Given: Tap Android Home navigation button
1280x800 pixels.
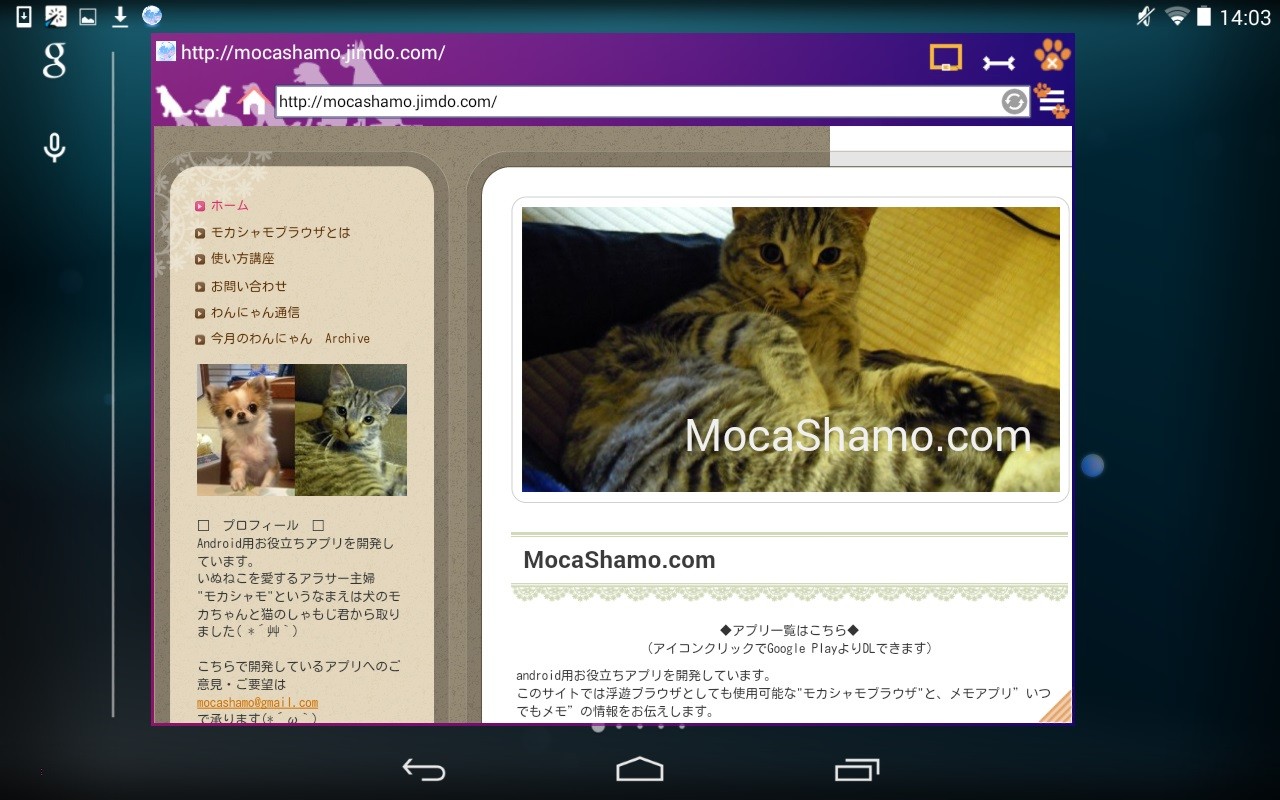Looking at the screenshot, I should tap(640, 769).
